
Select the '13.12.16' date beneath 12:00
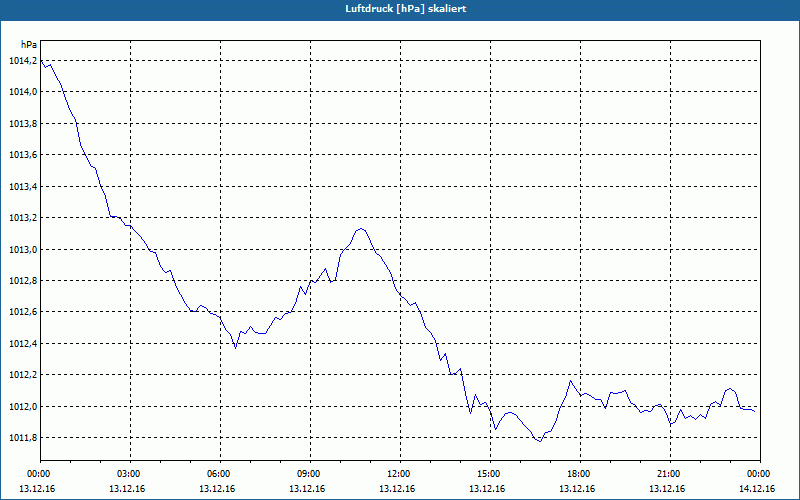click(397, 489)
